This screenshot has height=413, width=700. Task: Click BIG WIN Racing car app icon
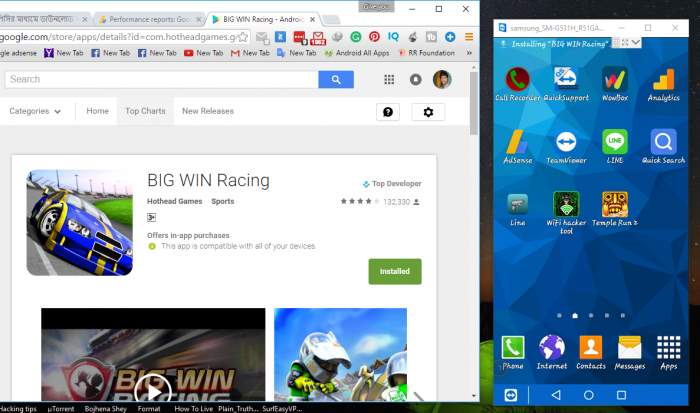tap(79, 223)
